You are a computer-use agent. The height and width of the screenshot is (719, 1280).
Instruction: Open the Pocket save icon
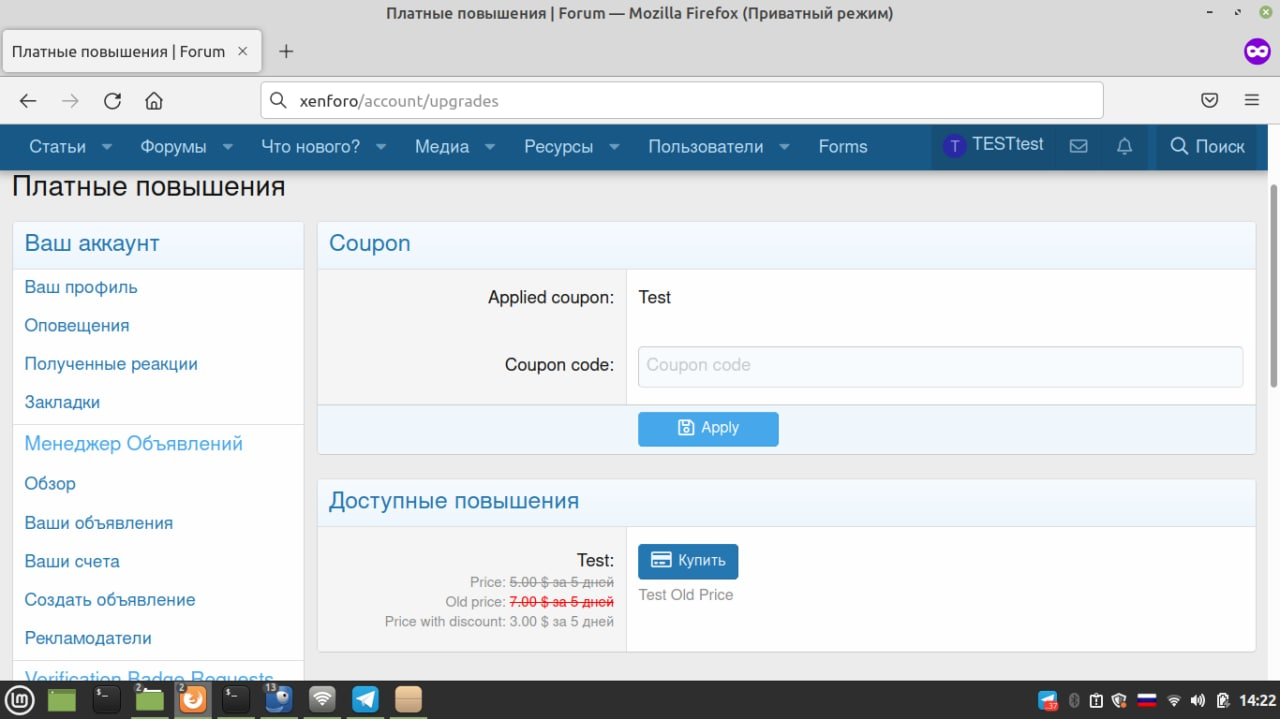[x=1209, y=101]
